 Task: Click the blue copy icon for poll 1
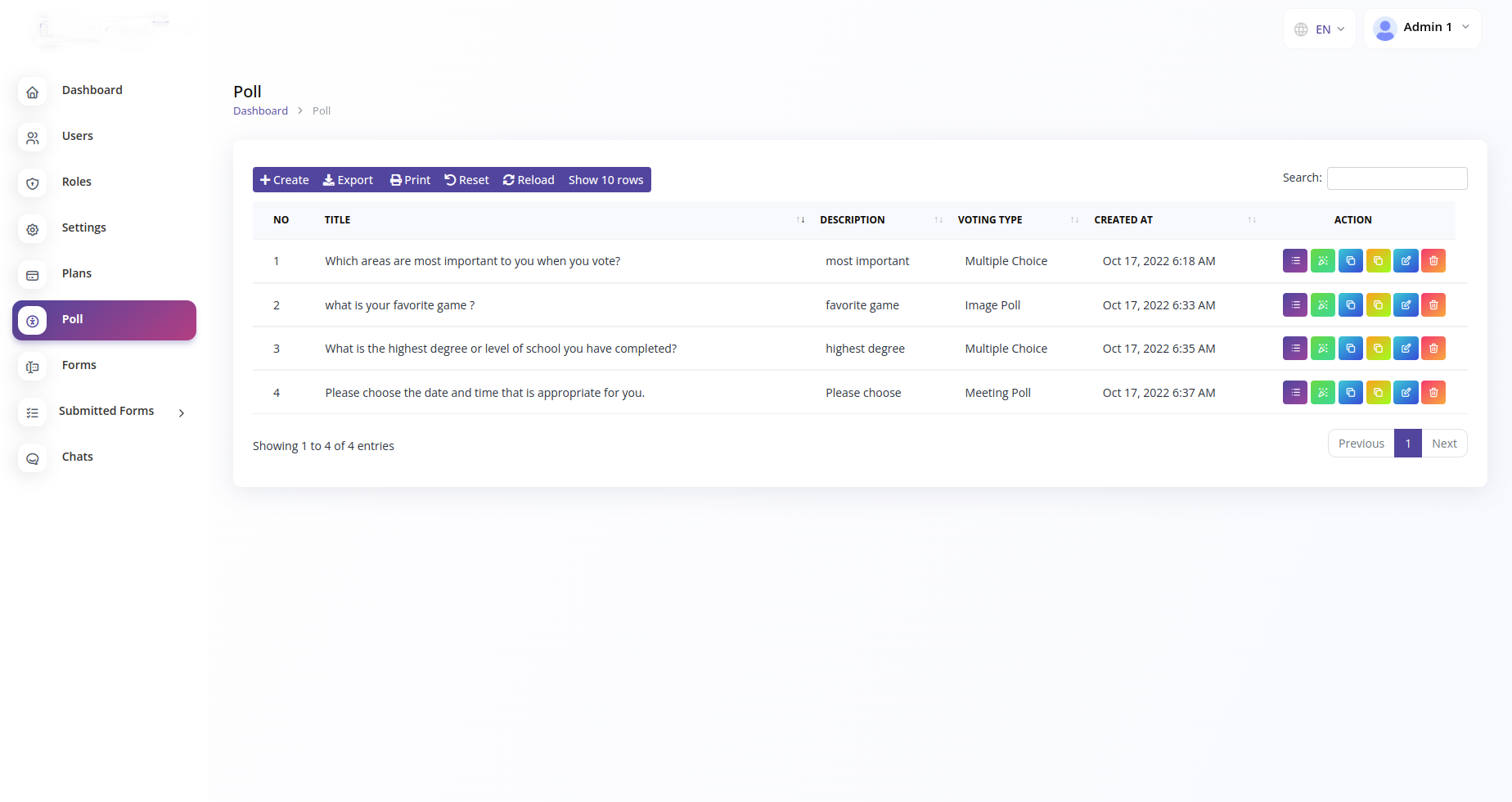1351,261
